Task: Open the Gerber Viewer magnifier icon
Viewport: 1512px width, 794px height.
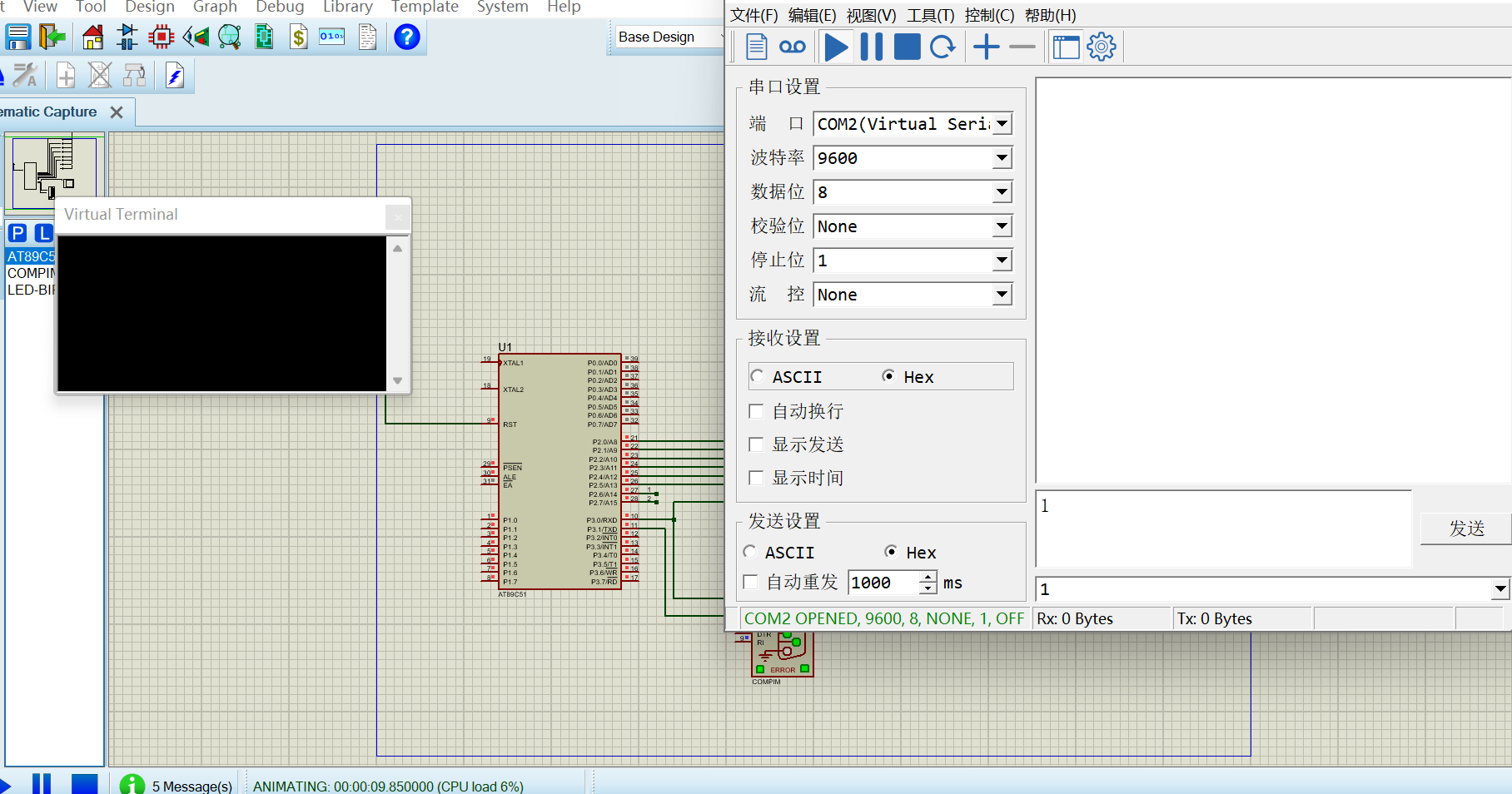Action: click(x=230, y=37)
